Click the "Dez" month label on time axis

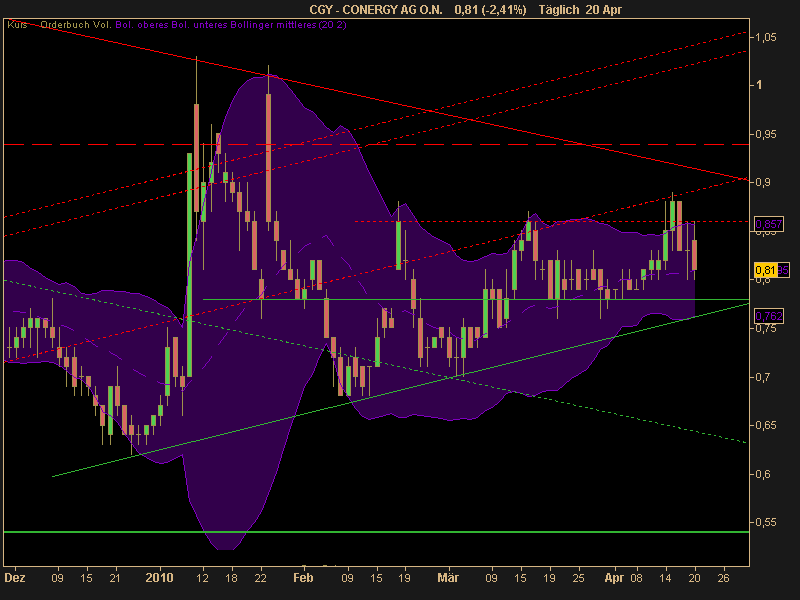click(x=15, y=578)
